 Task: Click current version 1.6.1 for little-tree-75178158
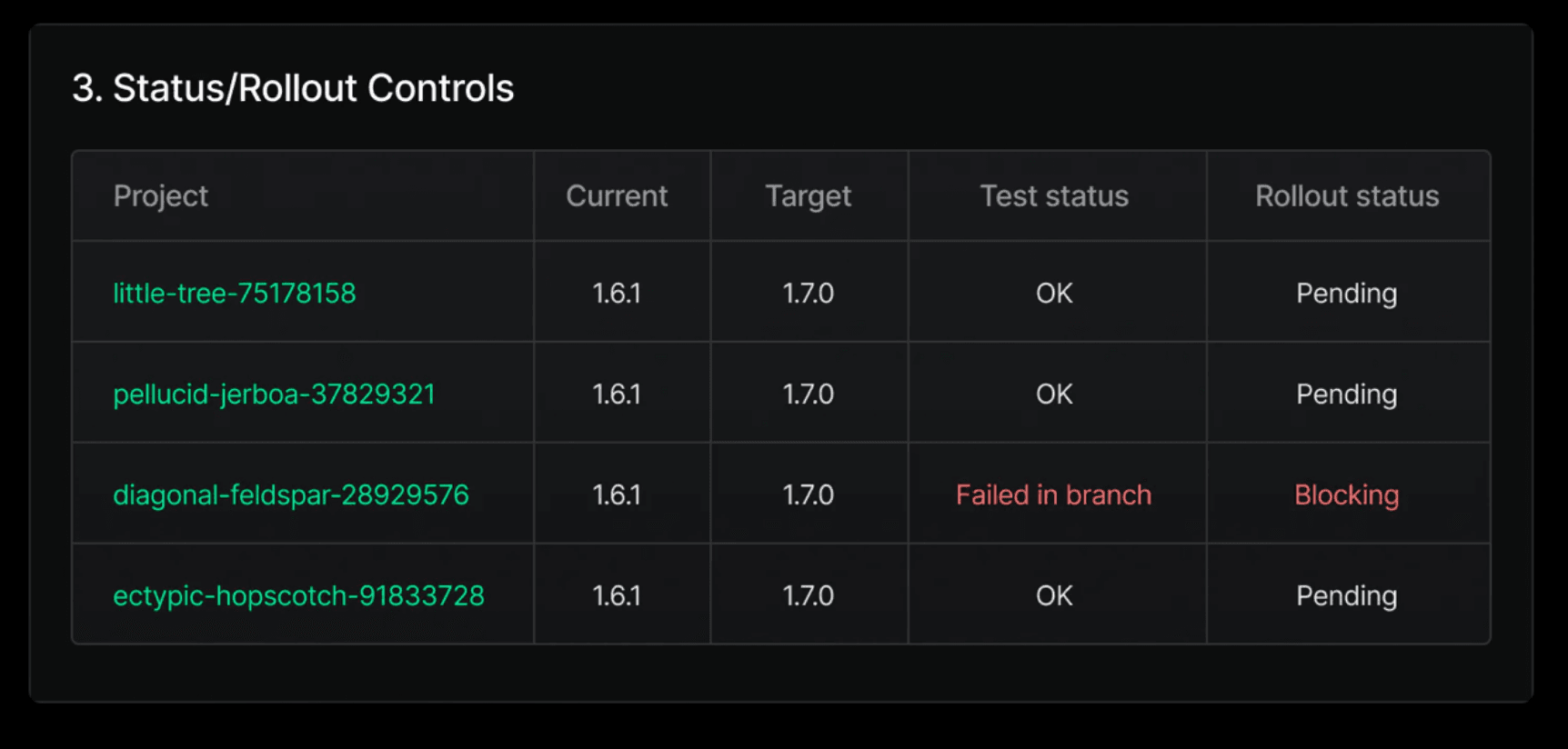coord(617,294)
